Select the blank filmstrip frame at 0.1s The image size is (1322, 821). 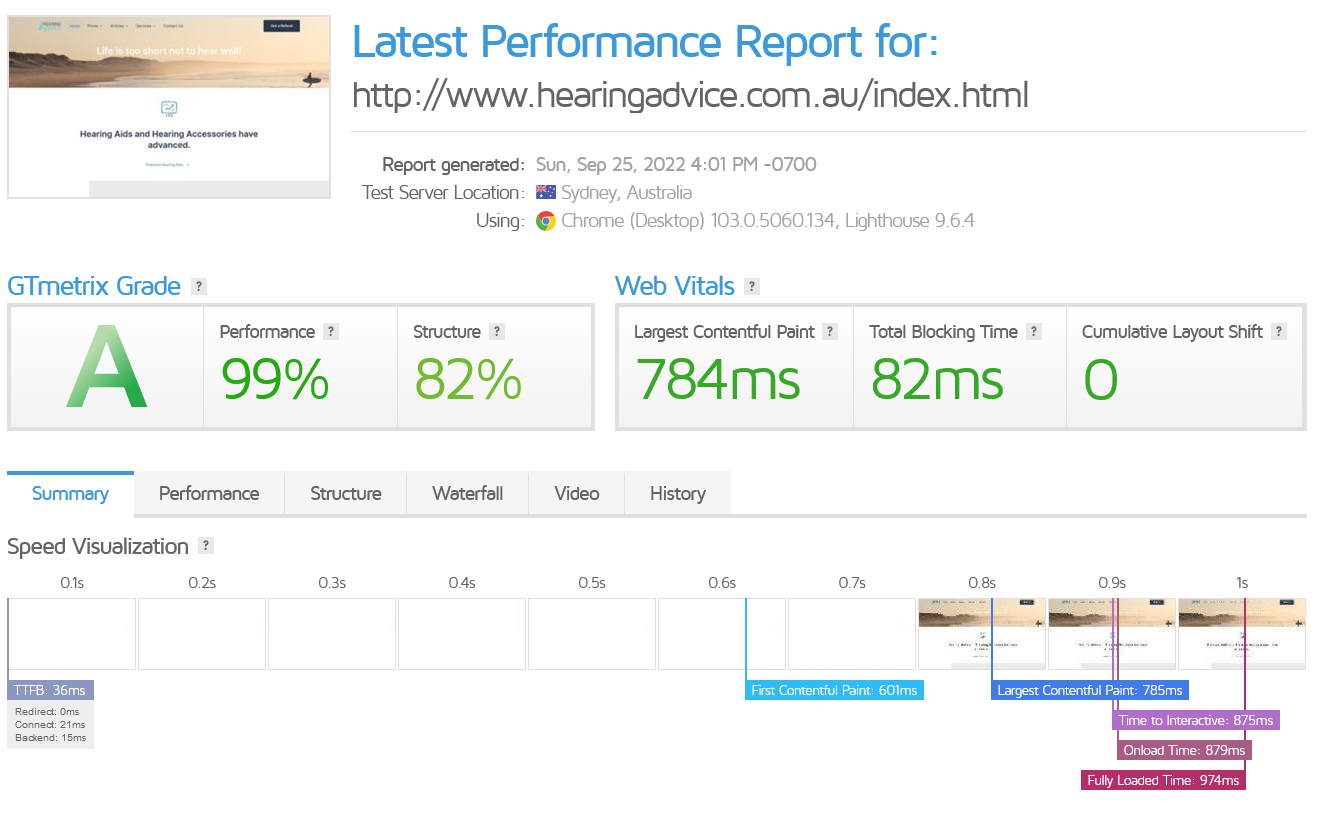[72, 634]
